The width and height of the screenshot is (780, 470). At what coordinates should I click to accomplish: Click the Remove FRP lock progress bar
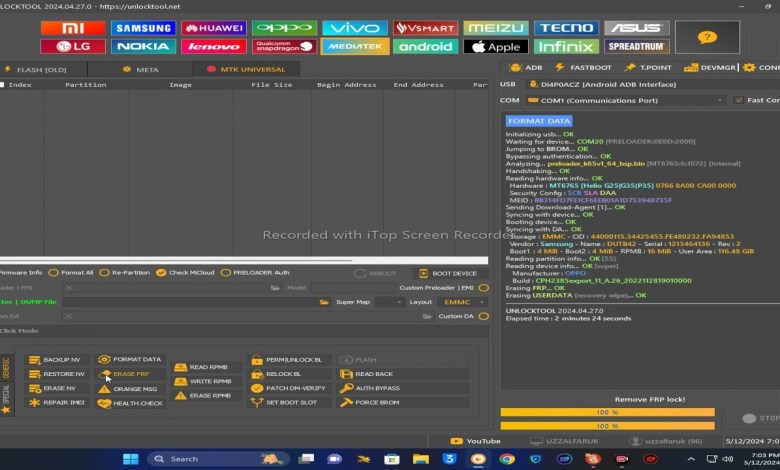coord(607,412)
